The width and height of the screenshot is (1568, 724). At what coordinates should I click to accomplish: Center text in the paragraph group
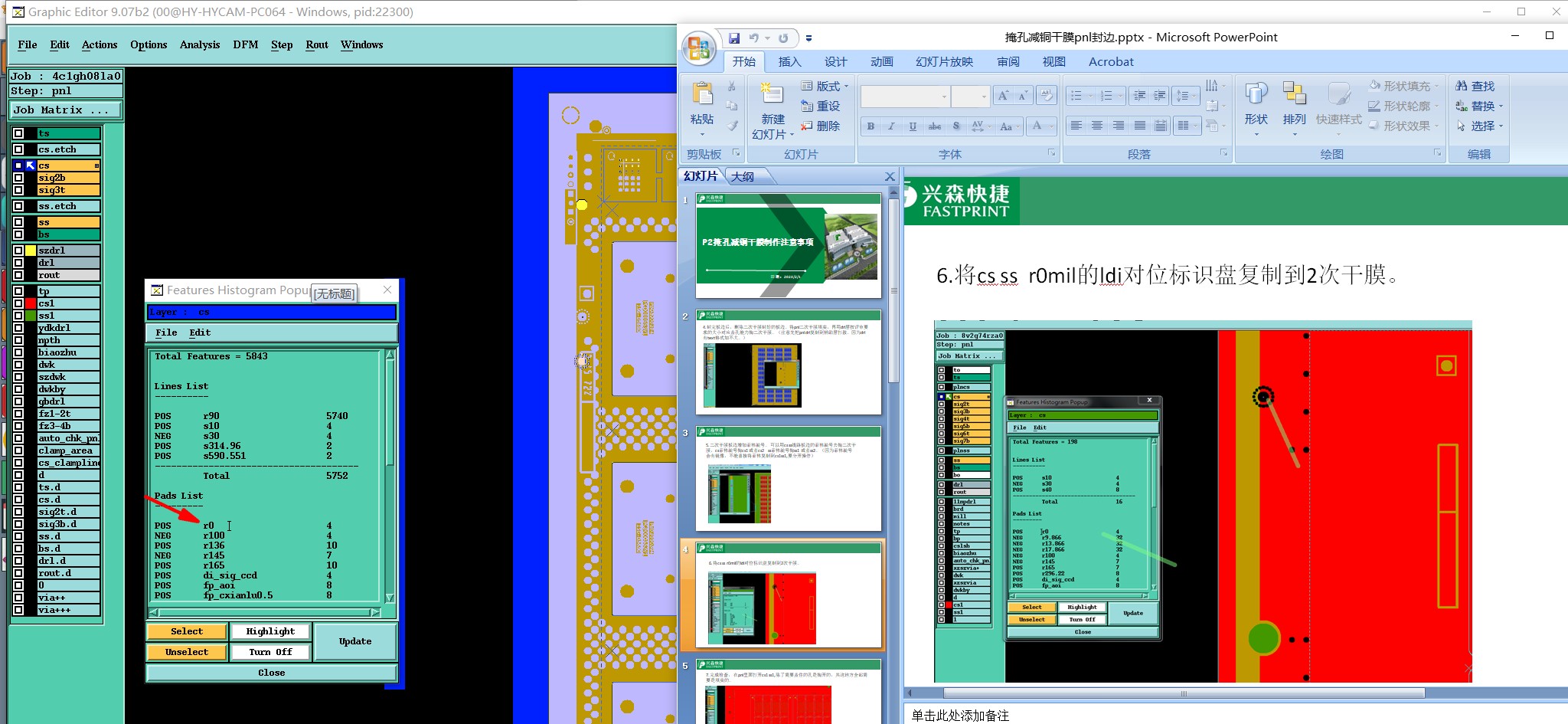tap(1097, 126)
